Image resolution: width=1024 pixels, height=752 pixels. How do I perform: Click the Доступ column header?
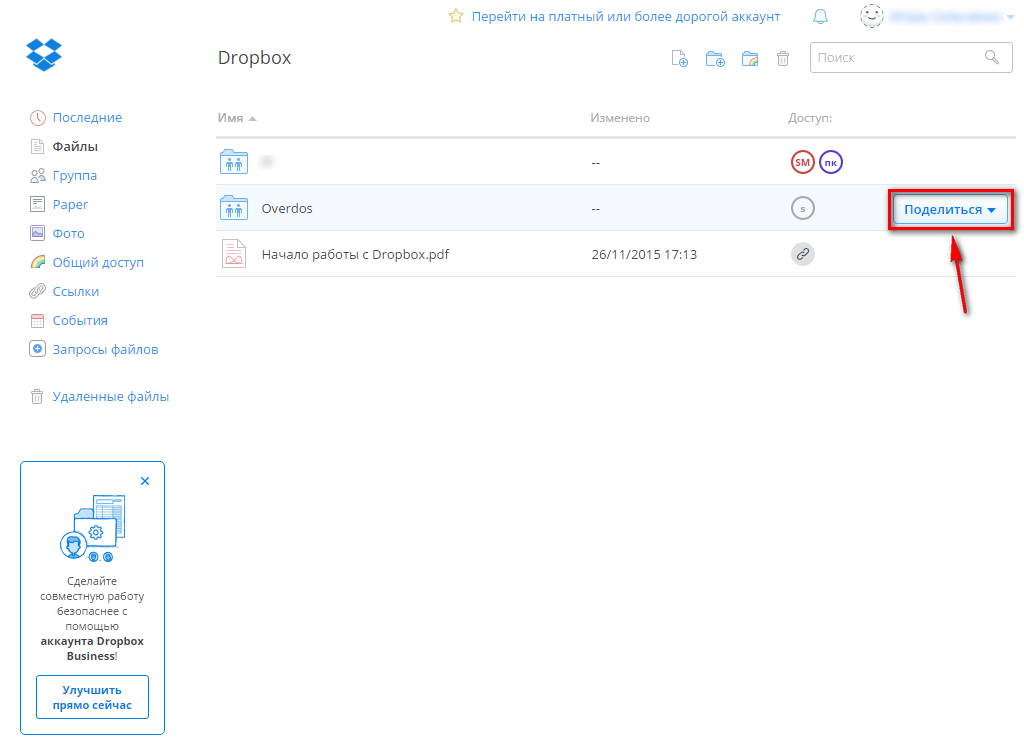click(x=810, y=118)
